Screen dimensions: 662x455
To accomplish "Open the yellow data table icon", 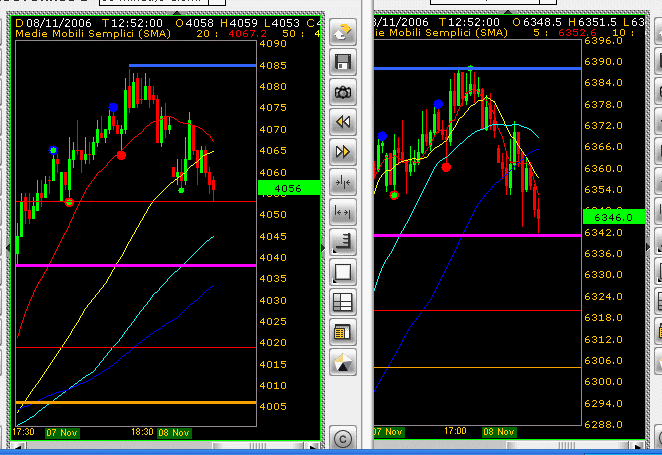I will [x=342, y=332].
